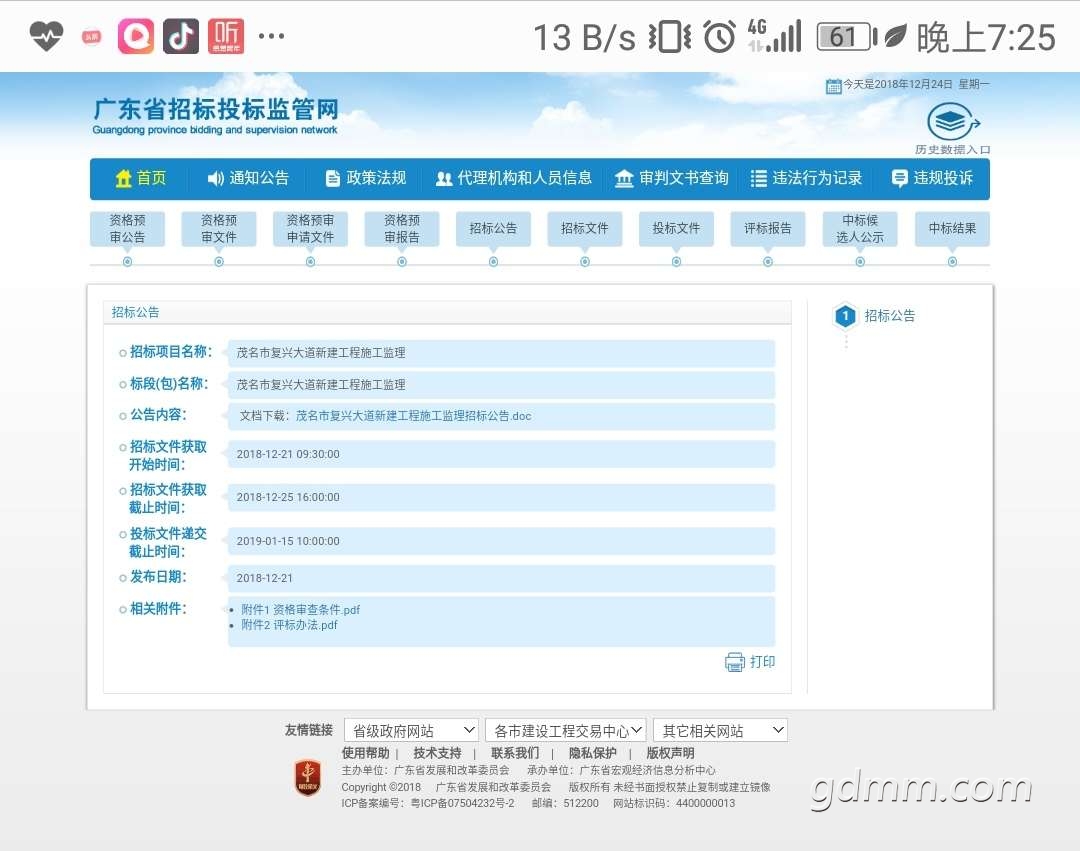Tap the TikTok icon in status bar

(181, 37)
